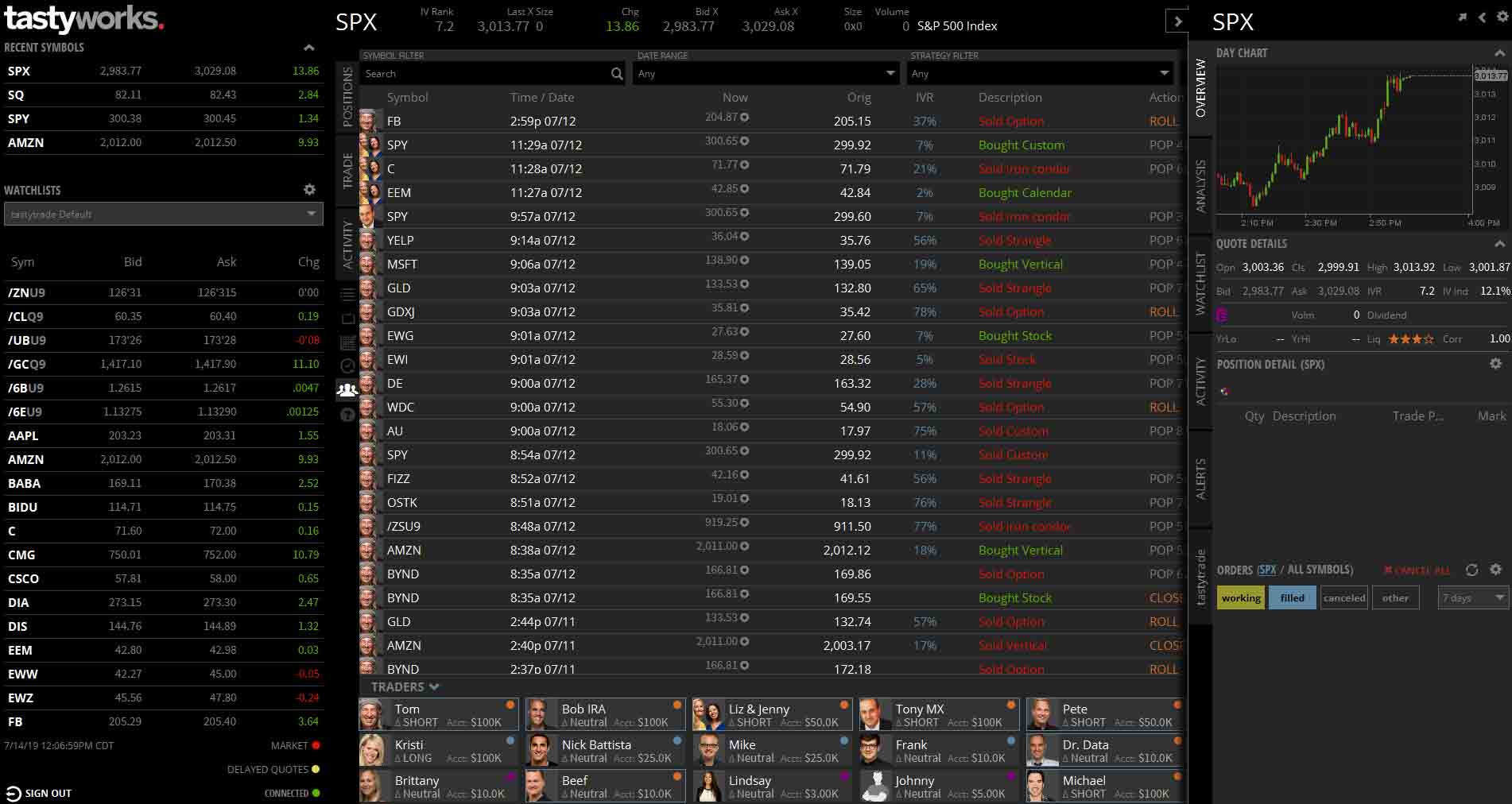Click the list lines icon below Activity tab
Screen dimensions: 1512x804
pyautogui.click(x=347, y=295)
